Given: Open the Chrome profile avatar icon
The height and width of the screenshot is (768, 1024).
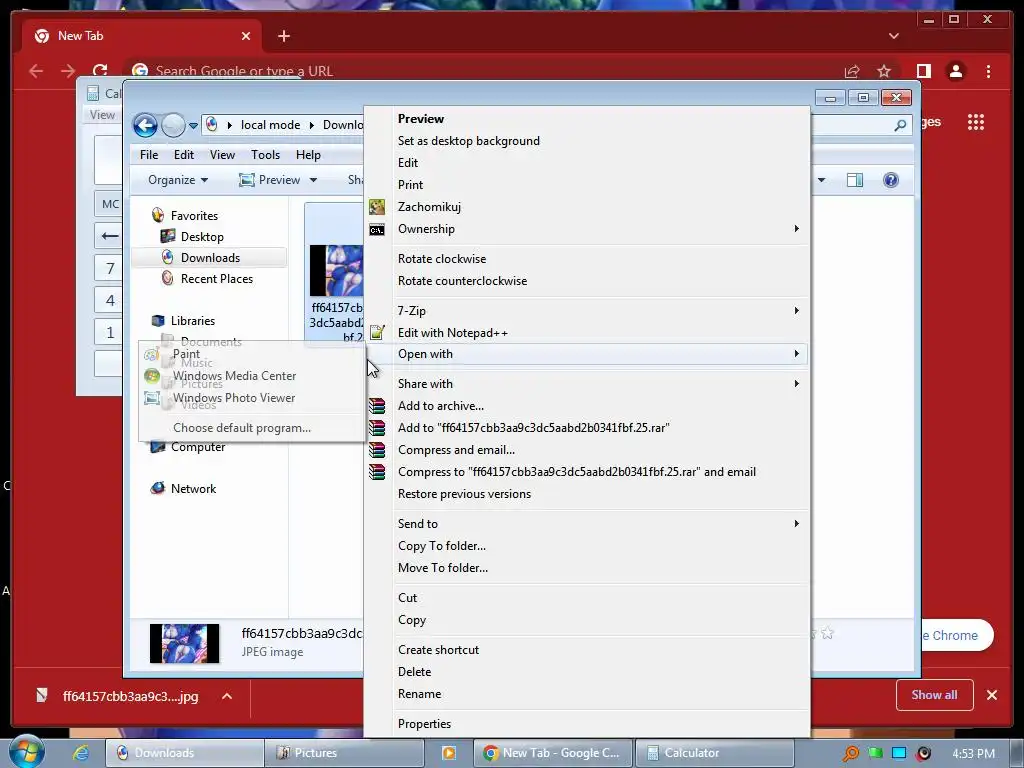Looking at the screenshot, I should click(955, 71).
